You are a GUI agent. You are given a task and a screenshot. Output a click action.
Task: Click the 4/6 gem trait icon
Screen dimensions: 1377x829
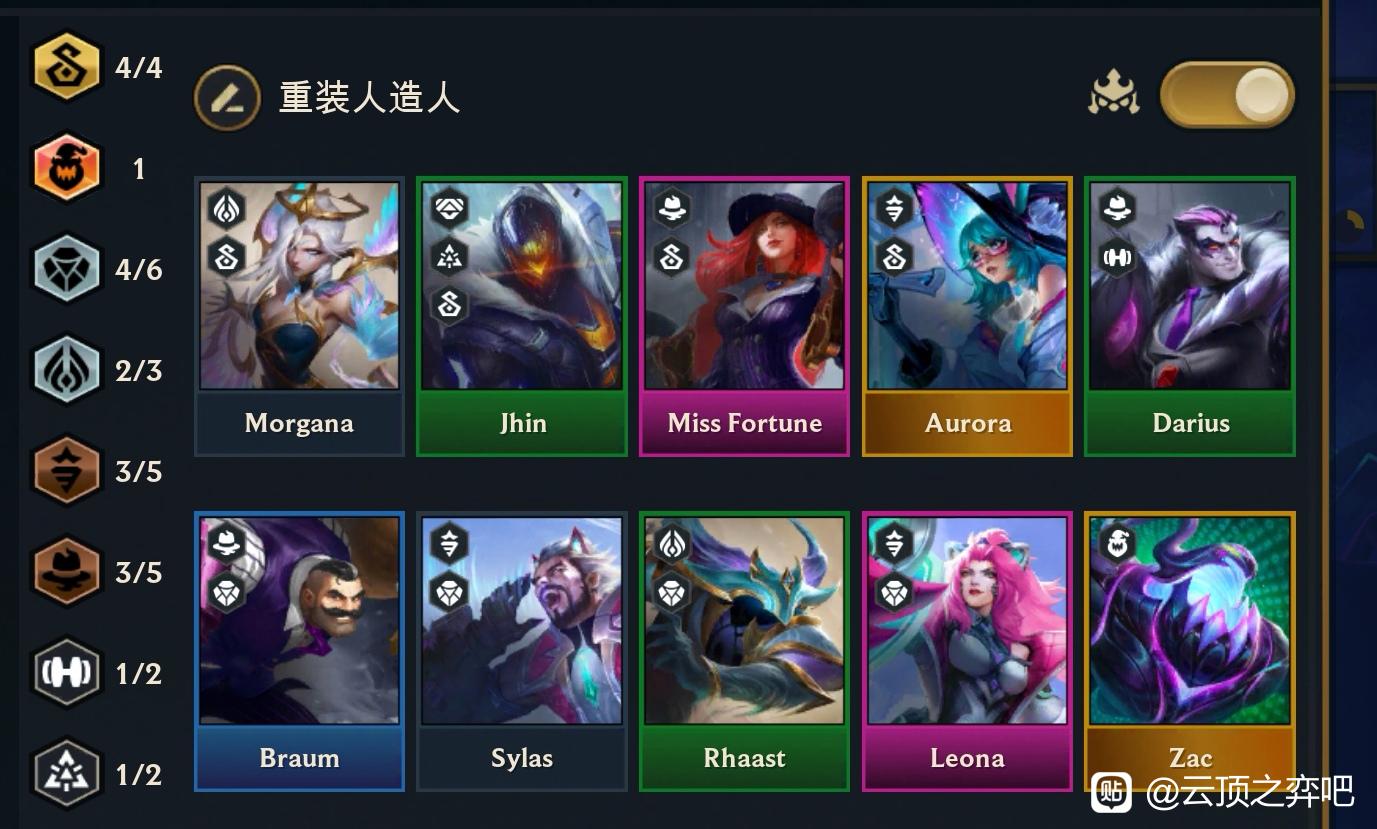click(x=67, y=269)
